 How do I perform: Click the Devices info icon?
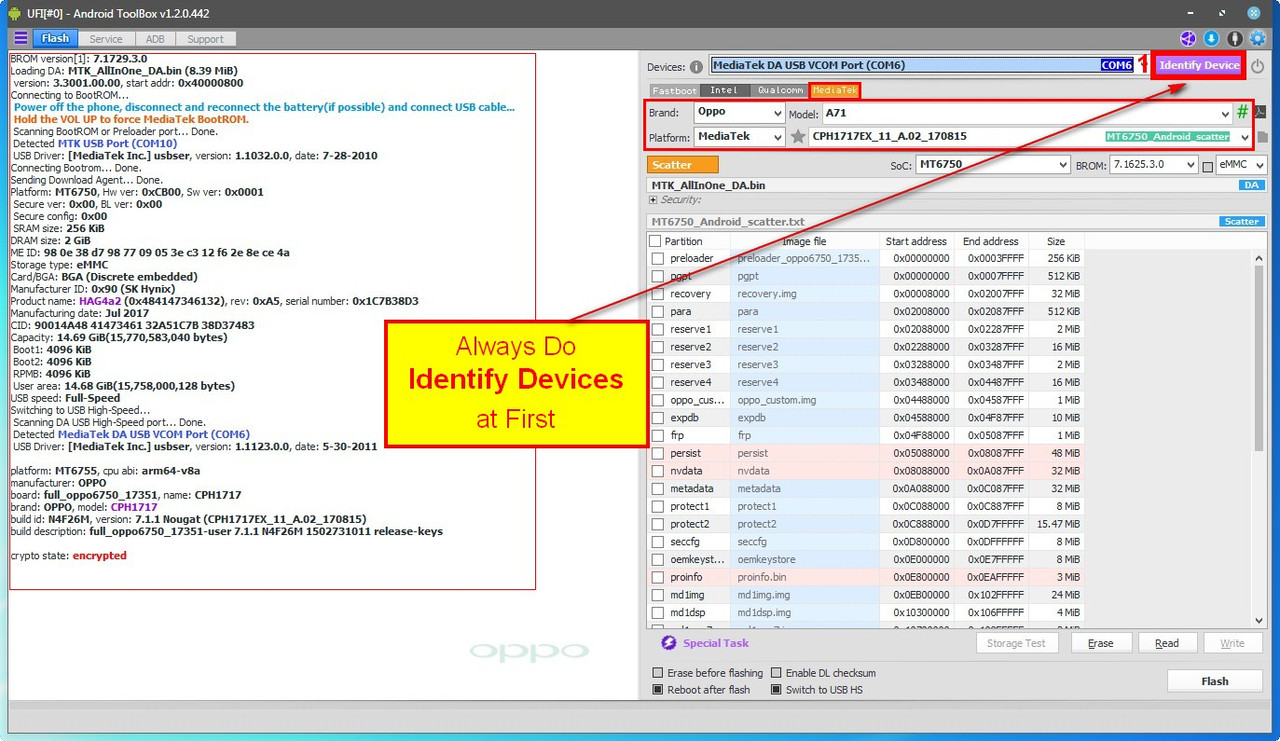pyautogui.click(x=696, y=67)
